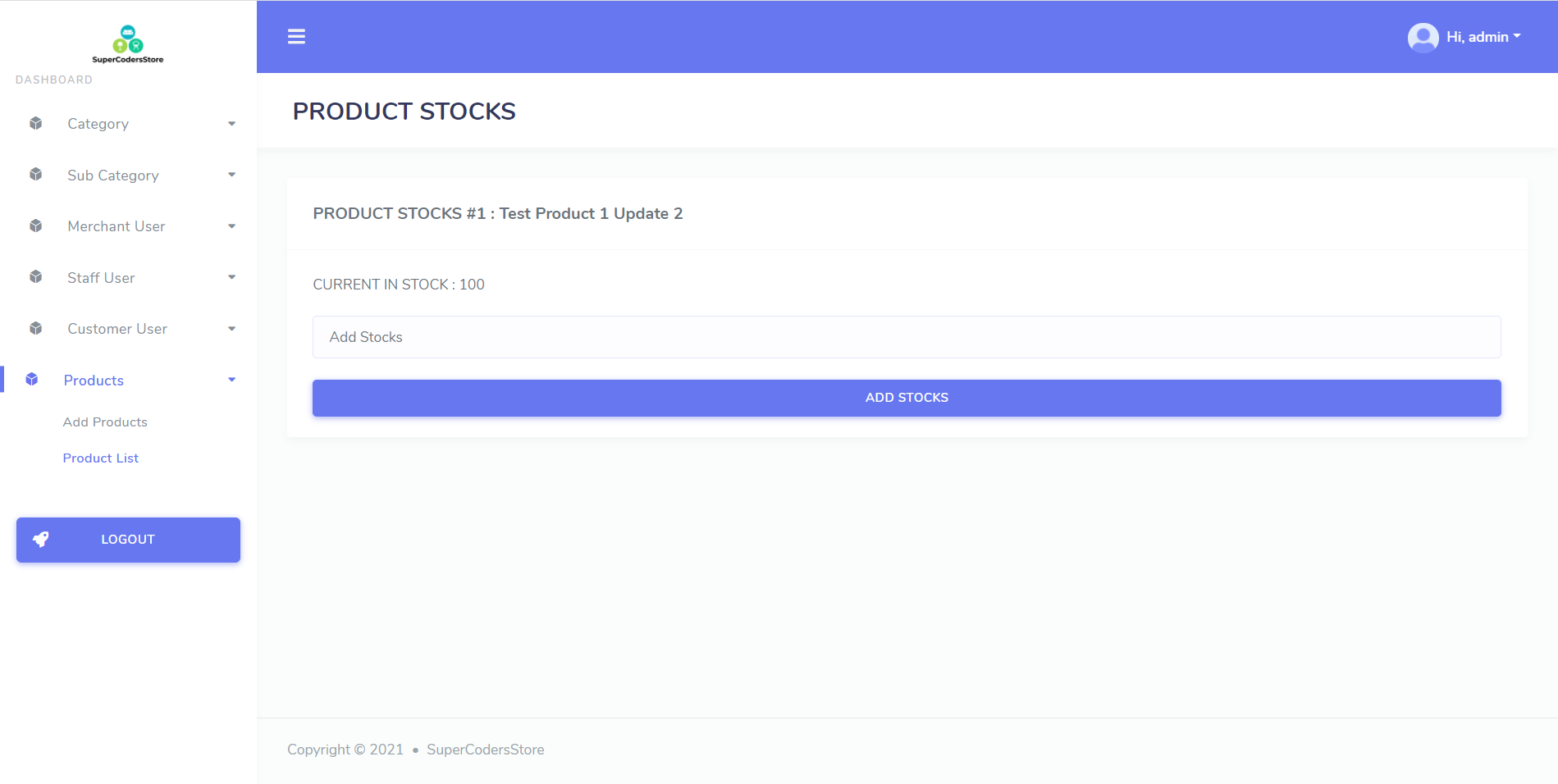Select Product List in the sidebar
Image resolution: width=1558 pixels, height=784 pixels.
point(101,458)
